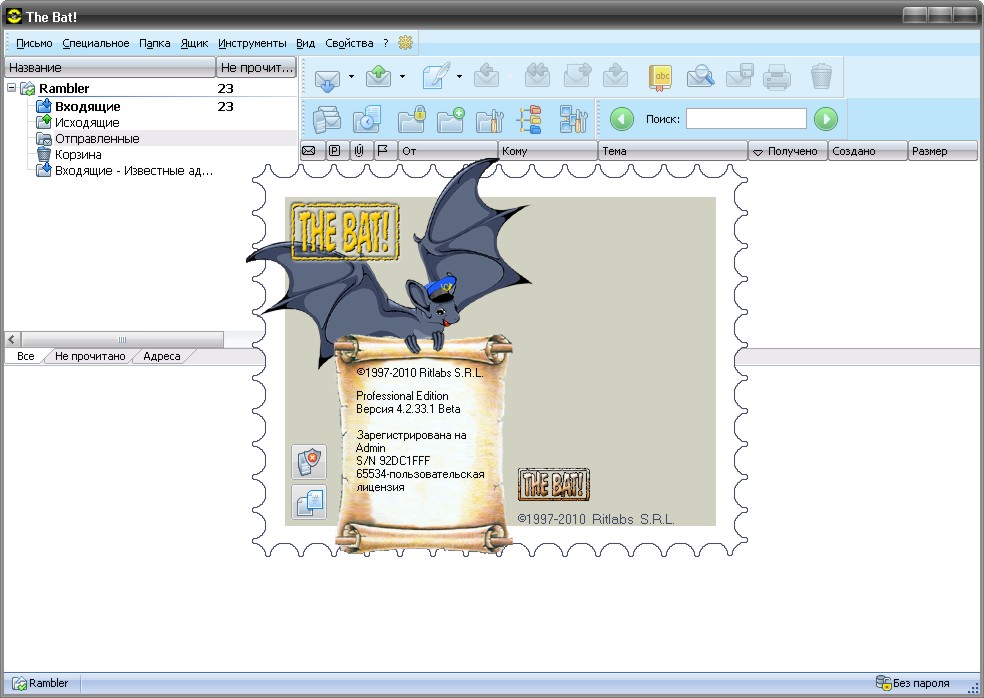This screenshot has width=984, height=698.
Task: Open folder properties tools icon
Action: point(490,119)
